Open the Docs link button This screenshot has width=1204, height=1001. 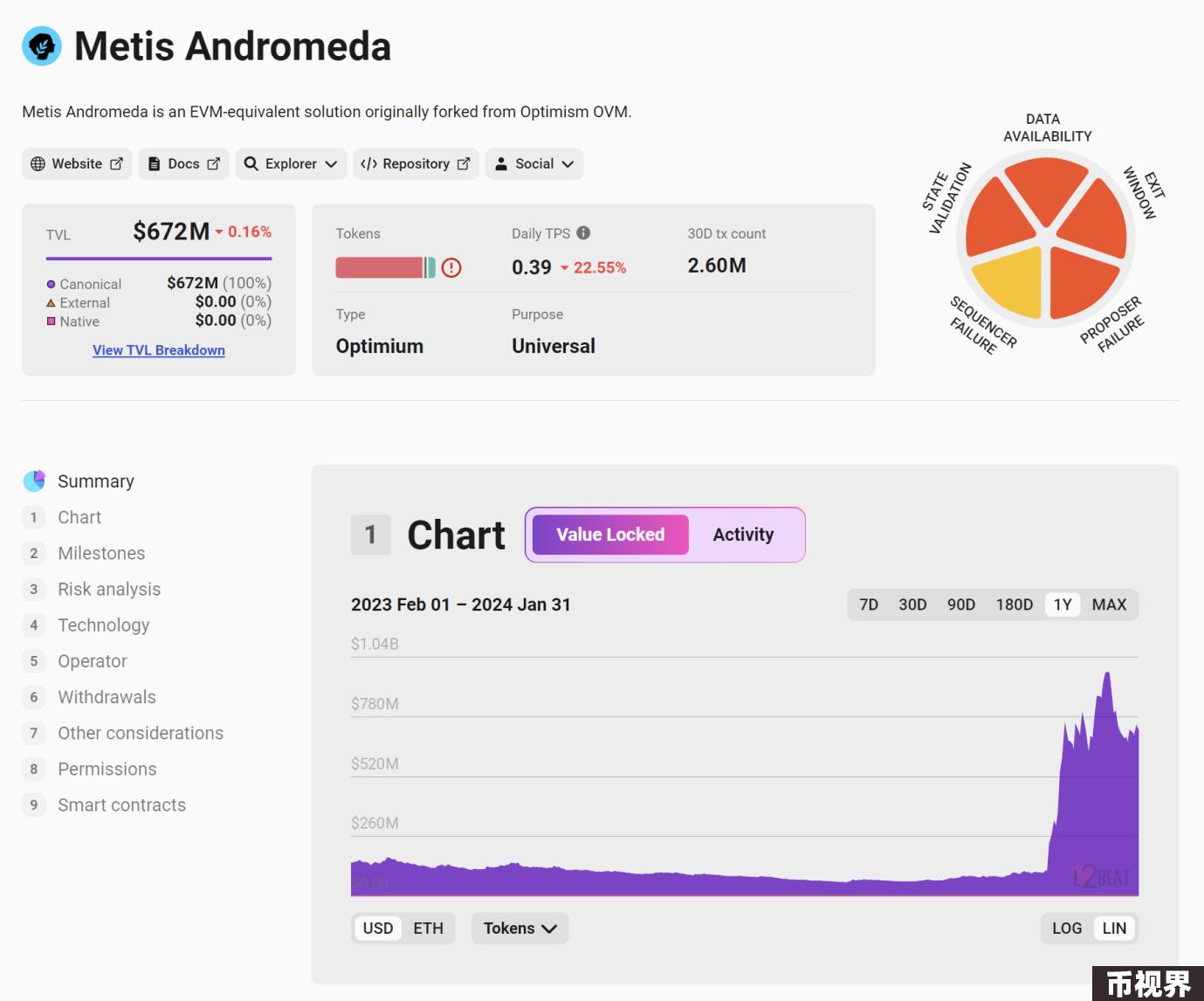coord(183,163)
